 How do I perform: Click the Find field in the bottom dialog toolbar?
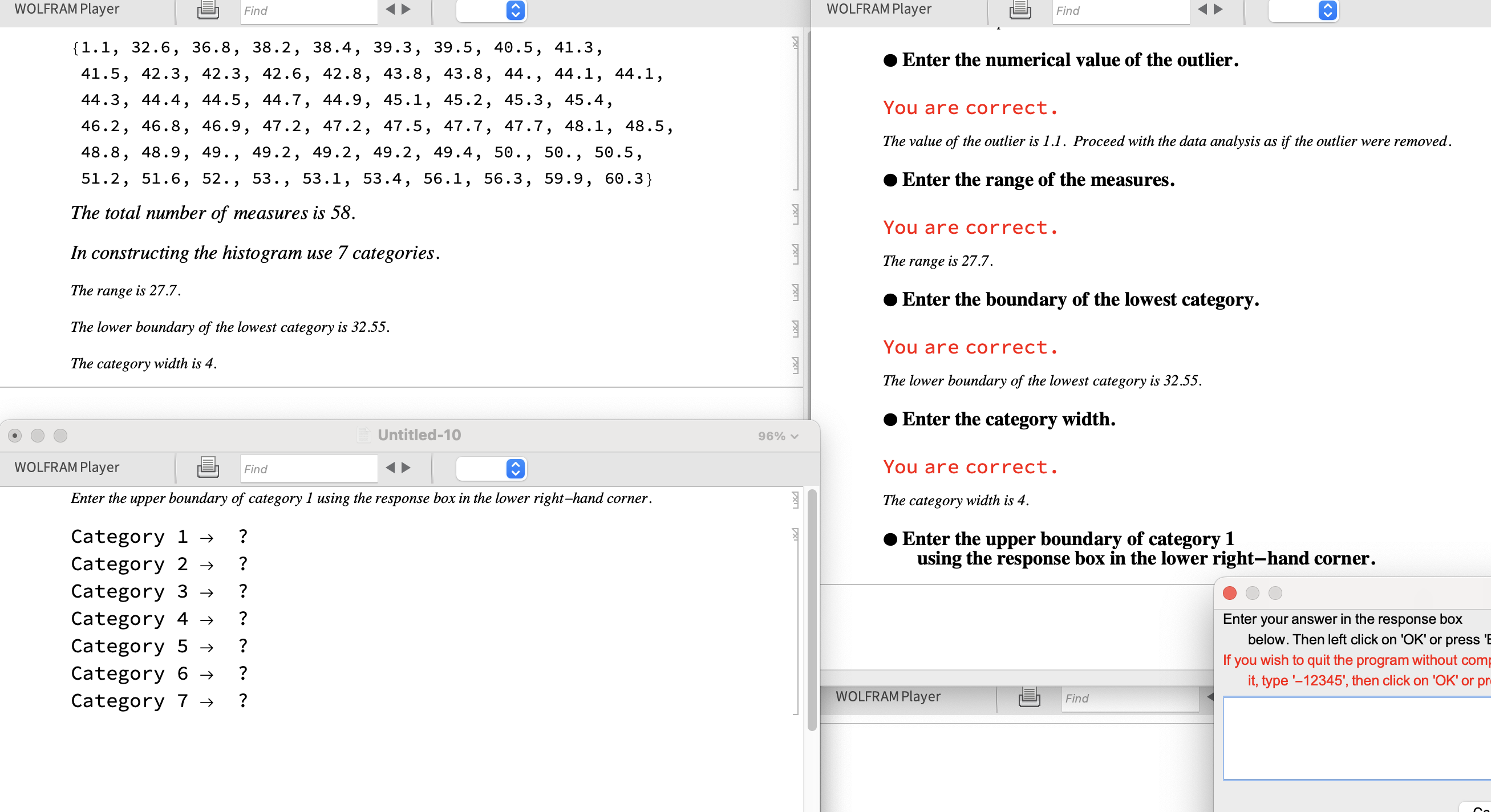coord(1129,698)
